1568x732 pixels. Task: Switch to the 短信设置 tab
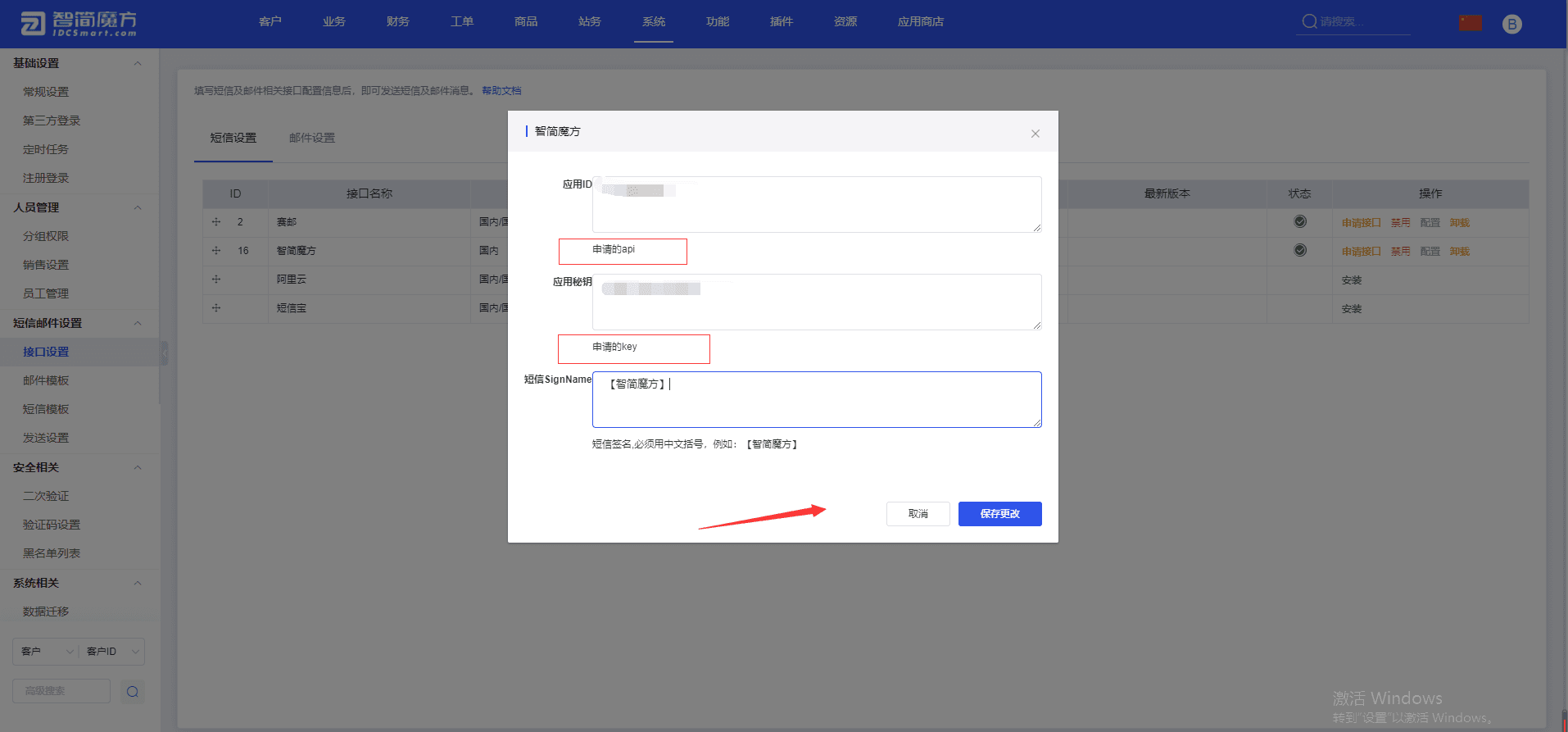[233, 138]
